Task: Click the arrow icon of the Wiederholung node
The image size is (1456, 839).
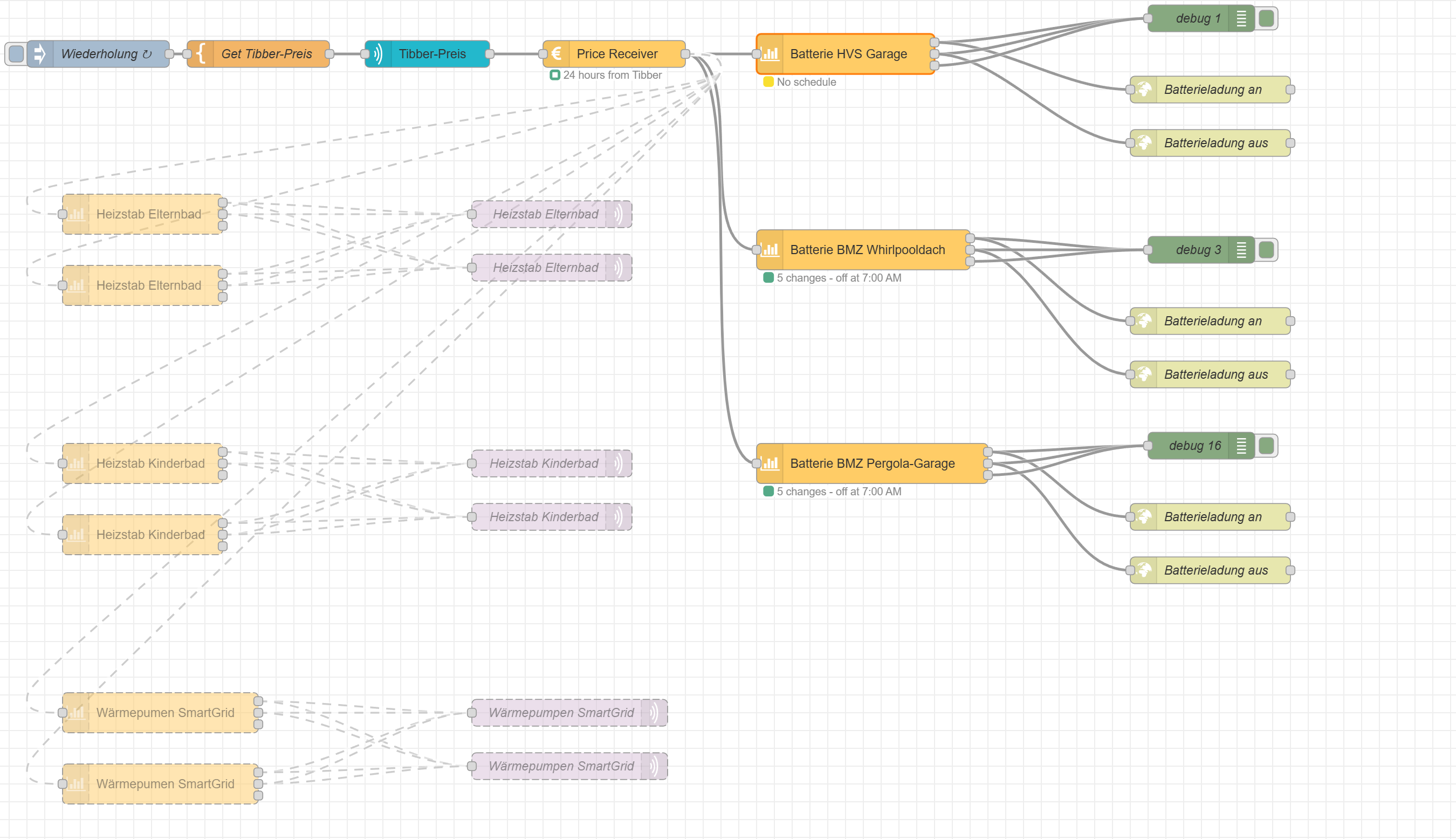Action: [x=40, y=53]
